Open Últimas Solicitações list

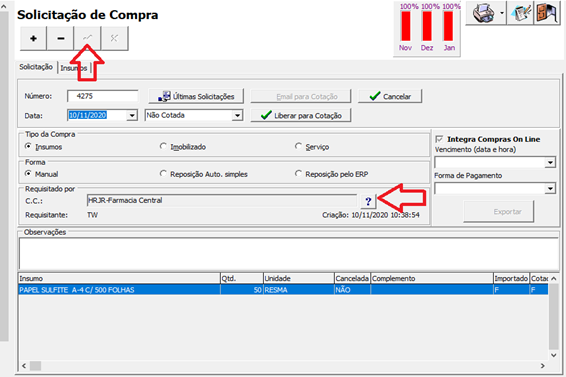(196, 96)
